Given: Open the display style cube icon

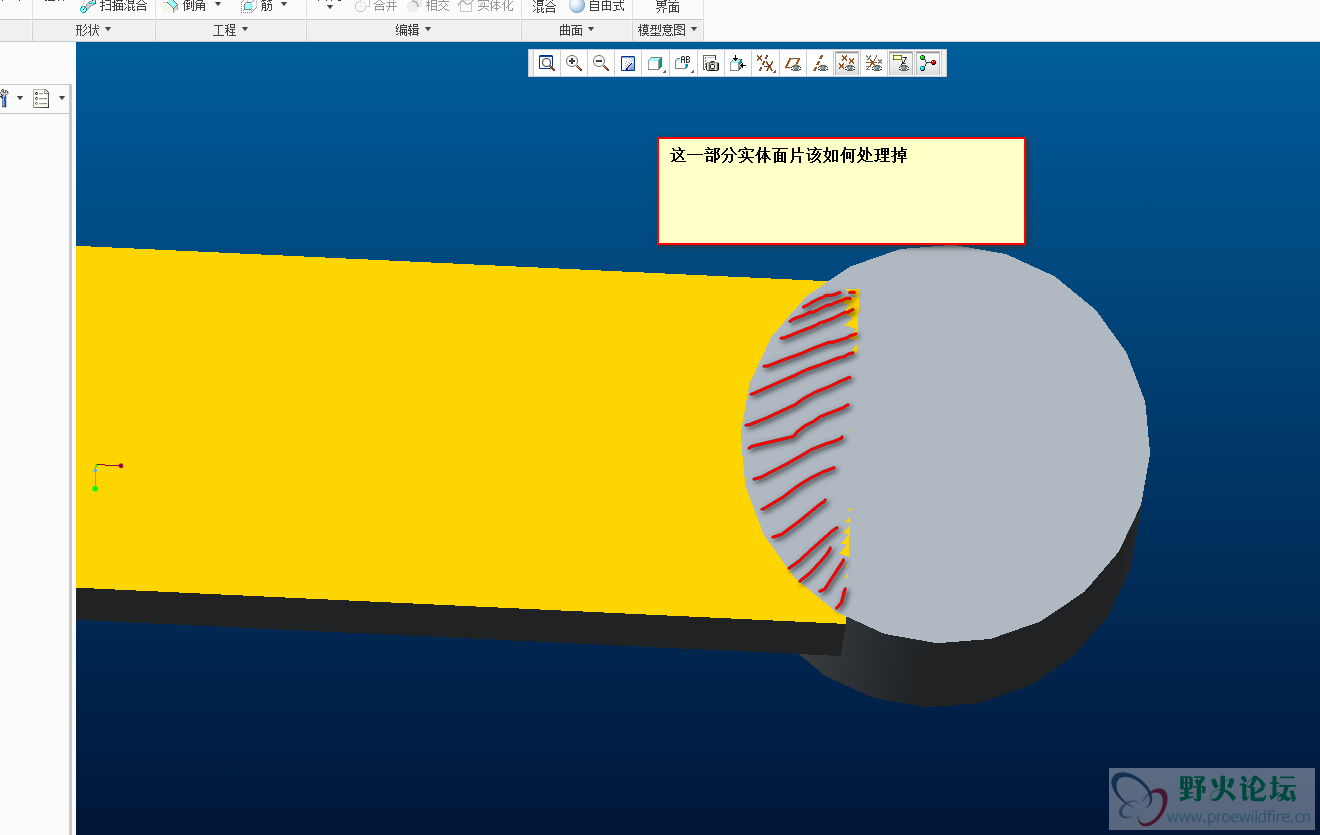Looking at the screenshot, I should (x=655, y=63).
